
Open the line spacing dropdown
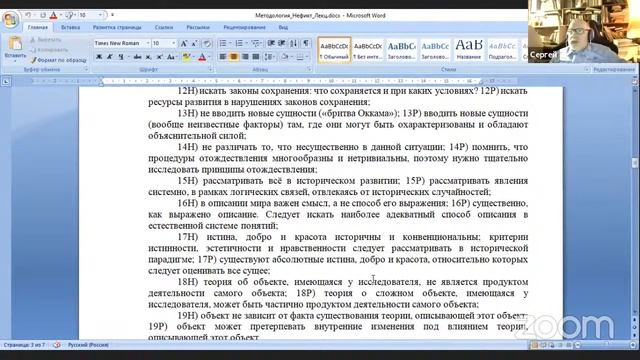269,57
